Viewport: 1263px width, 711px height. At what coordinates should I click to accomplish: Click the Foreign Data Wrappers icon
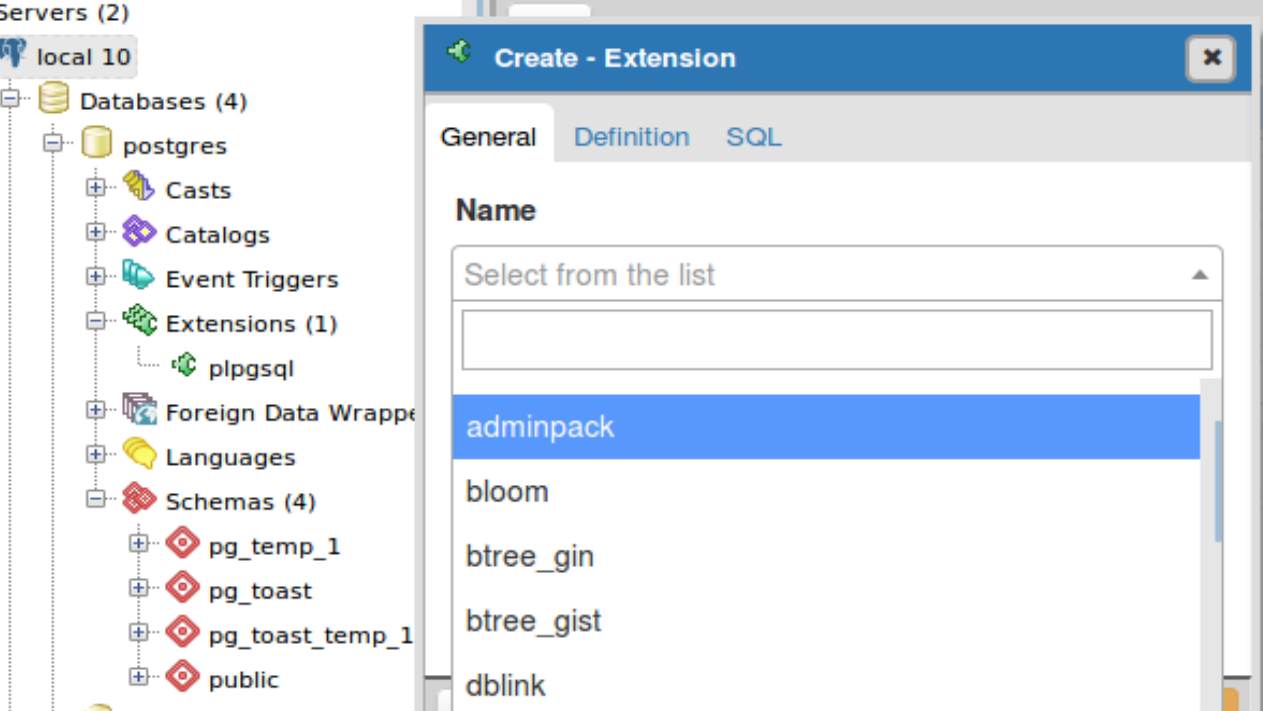138,410
